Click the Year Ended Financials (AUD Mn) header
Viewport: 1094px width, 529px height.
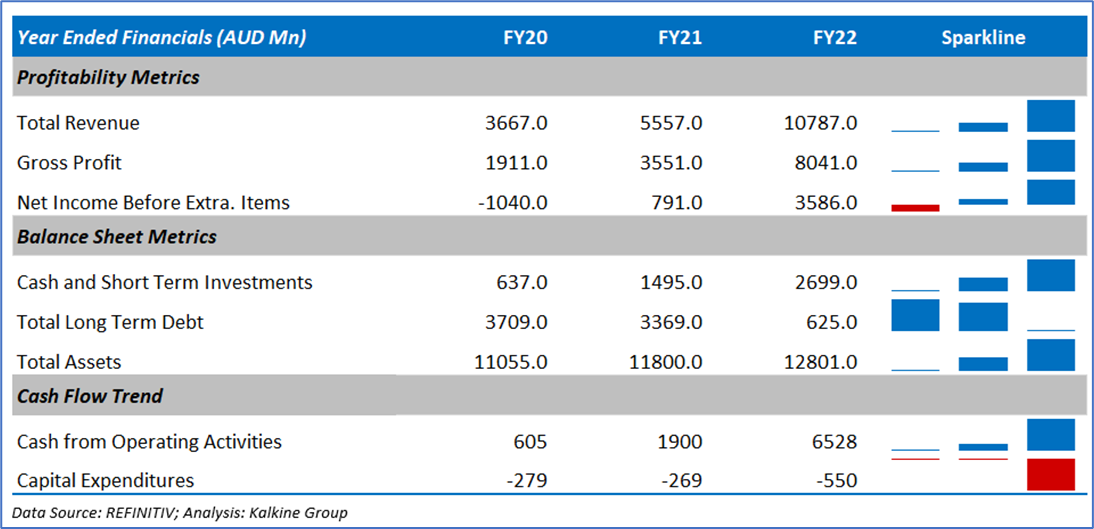click(x=161, y=38)
